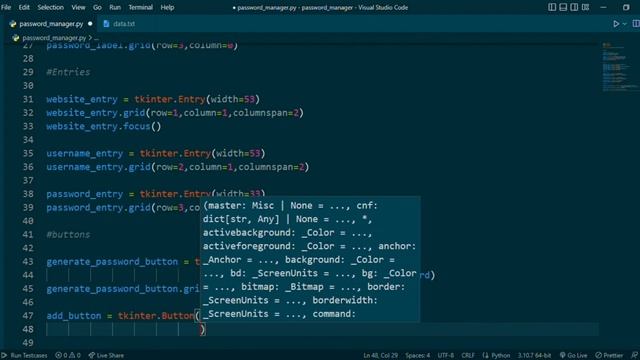Screen dimensions: 640x360
Task: Toggle the secondary side bar layout icon
Action: pyautogui.click(x=574, y=7)
